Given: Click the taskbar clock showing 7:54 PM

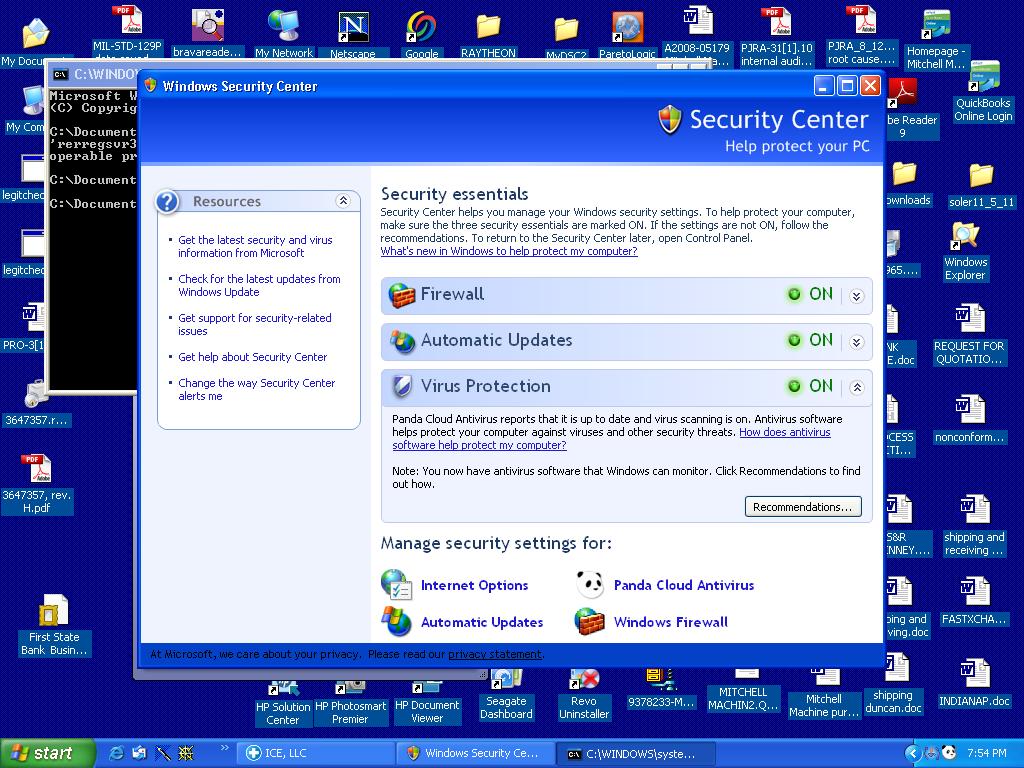Looking at the screenshot, I should (986, 753).
